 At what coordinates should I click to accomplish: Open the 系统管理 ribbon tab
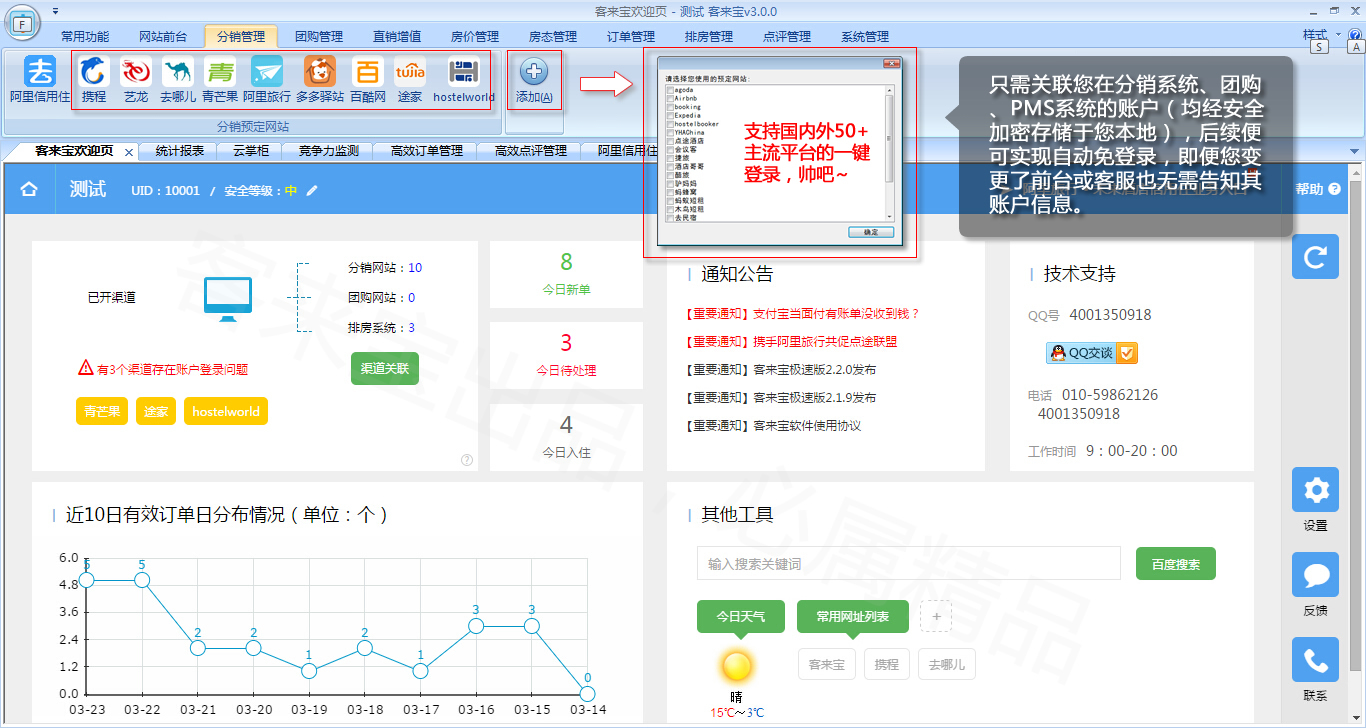pos(865,36)
